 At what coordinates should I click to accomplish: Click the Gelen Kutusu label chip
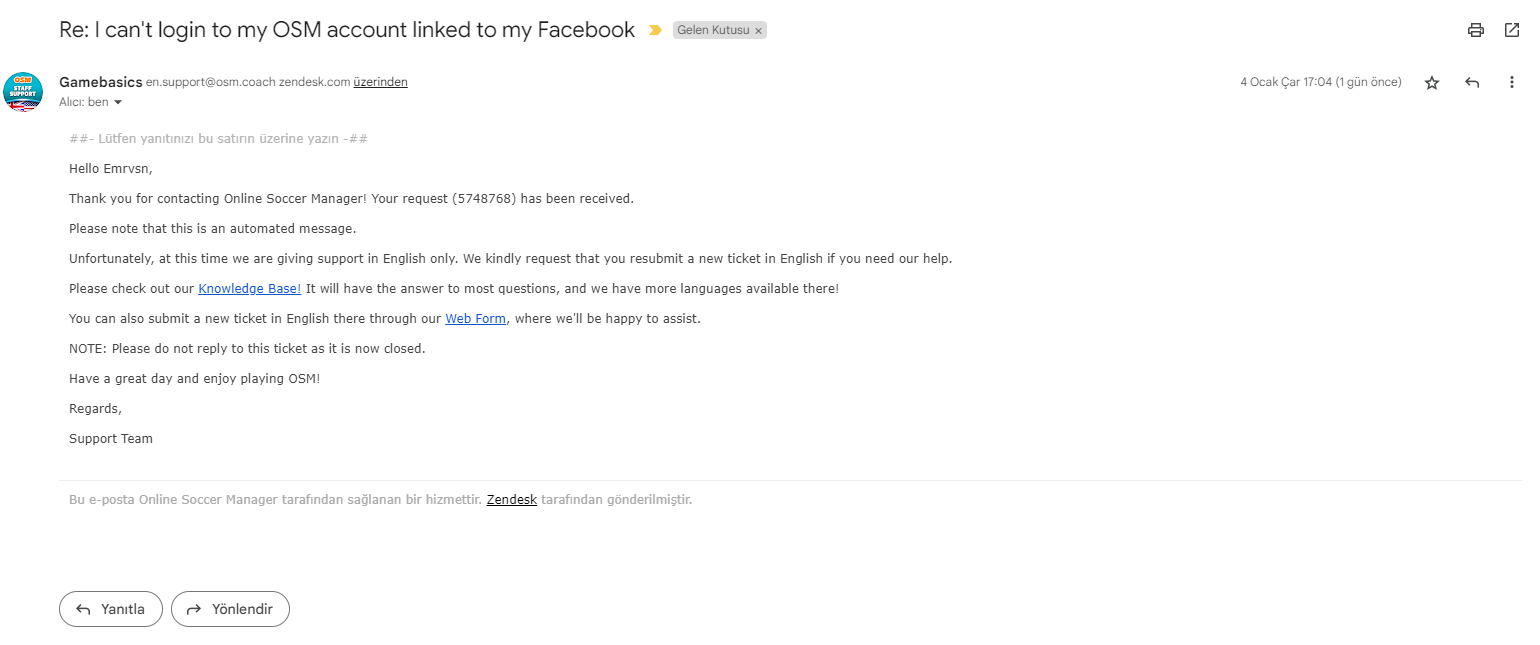tap(713, 31)
